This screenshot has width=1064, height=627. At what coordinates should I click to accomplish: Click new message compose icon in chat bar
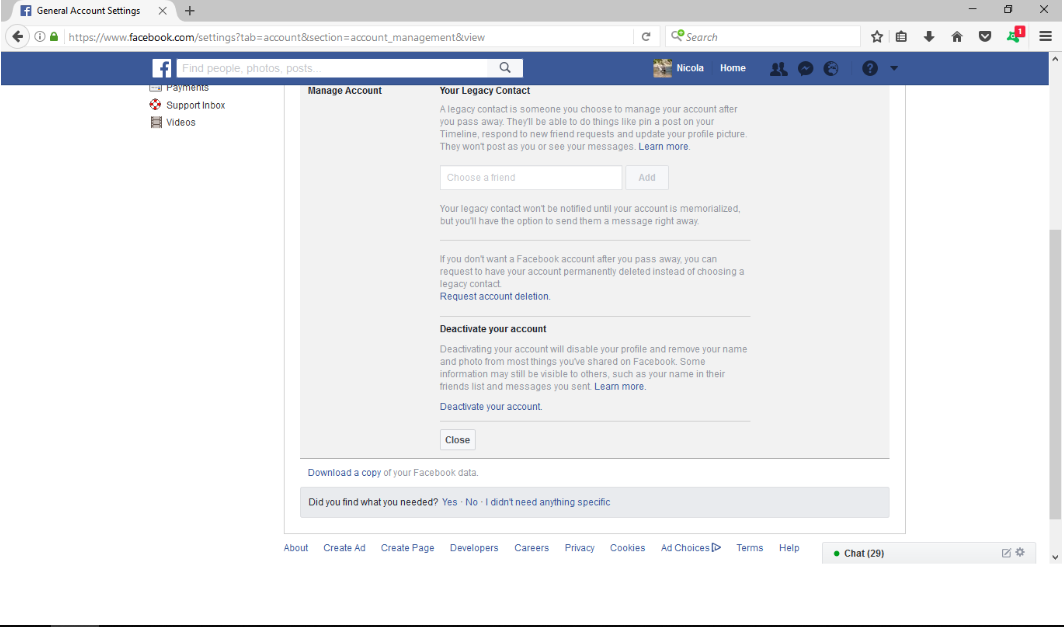point(1006,553)
